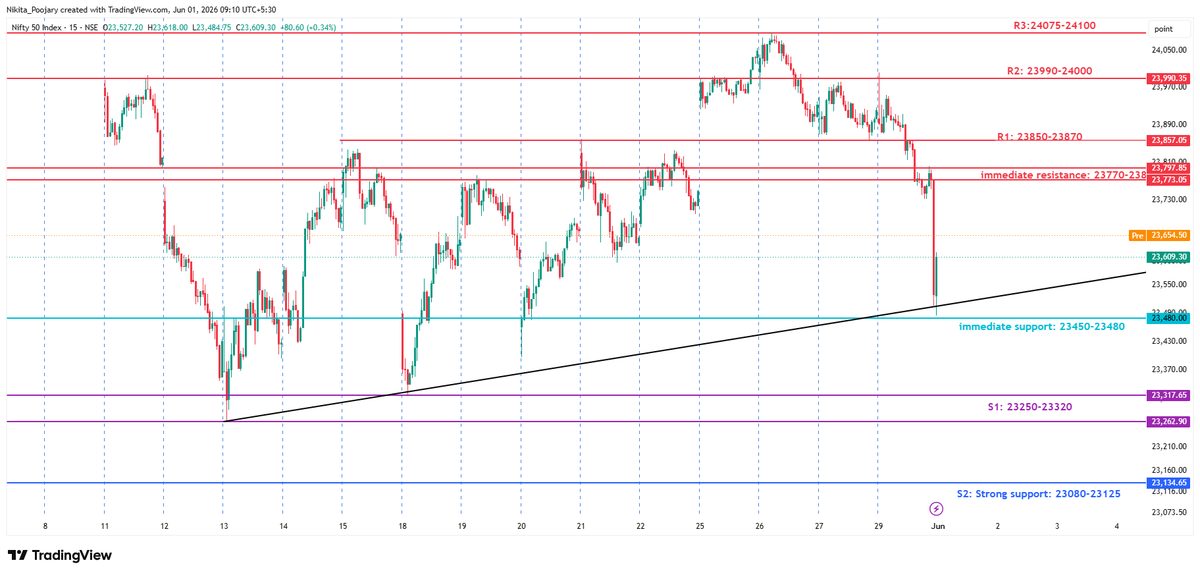Select the R2: 23990-24000 label
The height and width of the screenshot is (575, 1200).
(x=1049, y=71)
